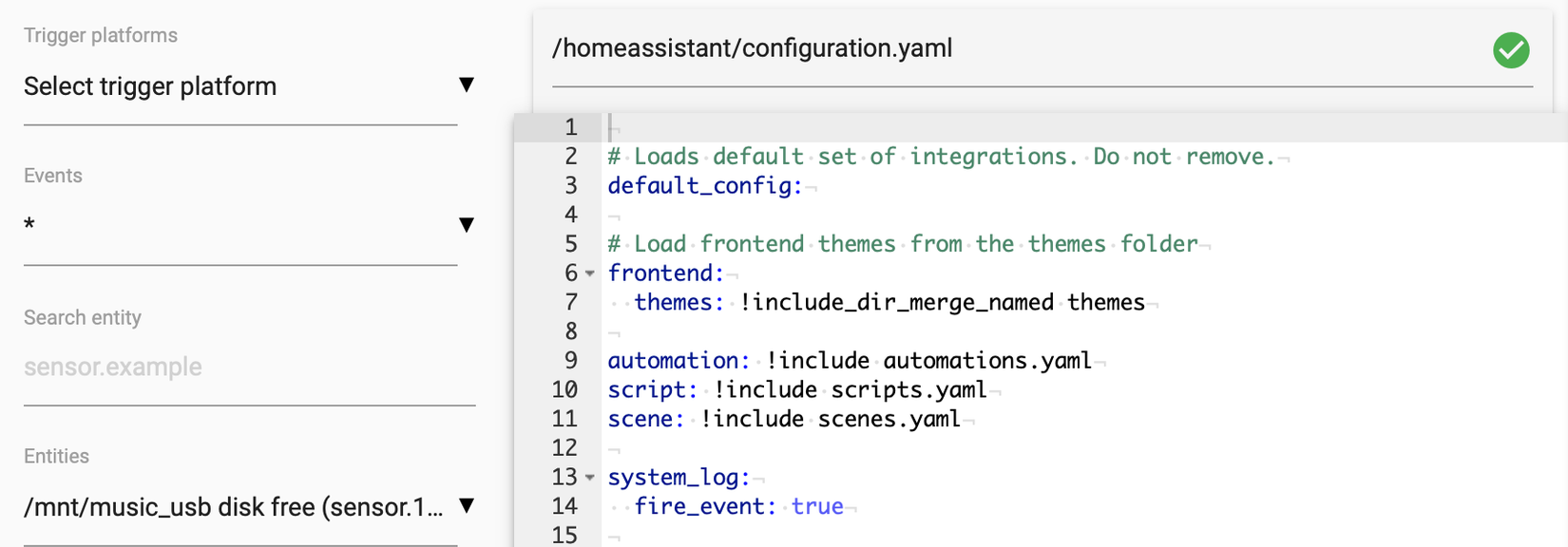
Task: Click line number 12 in the gutter
Action: coord(564,448)
